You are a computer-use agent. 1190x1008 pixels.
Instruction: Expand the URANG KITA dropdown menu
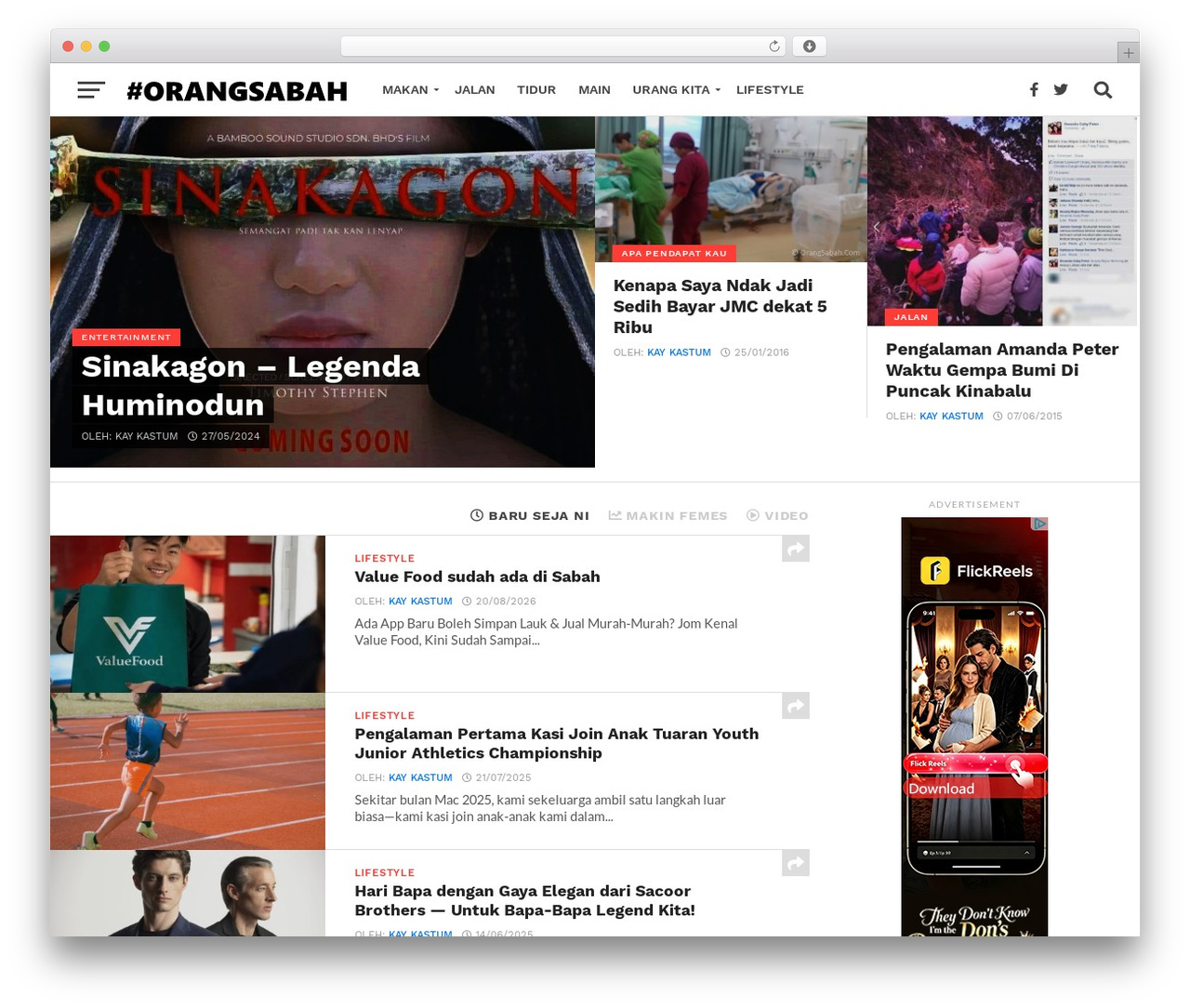(676, 90)
